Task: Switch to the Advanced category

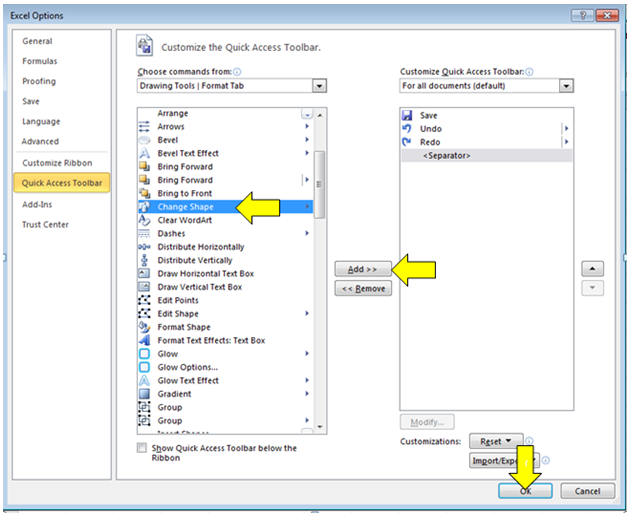Action: tap(40, 142)
